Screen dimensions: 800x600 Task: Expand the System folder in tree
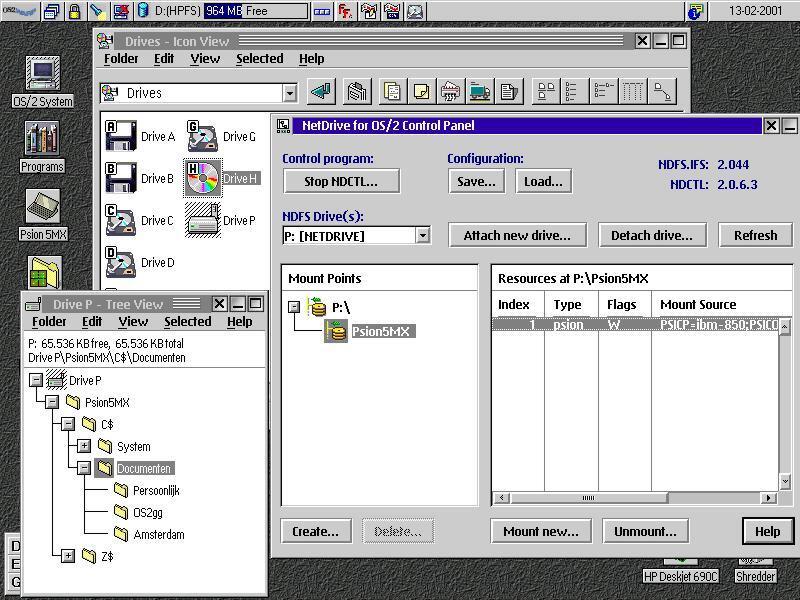[84, 446]
